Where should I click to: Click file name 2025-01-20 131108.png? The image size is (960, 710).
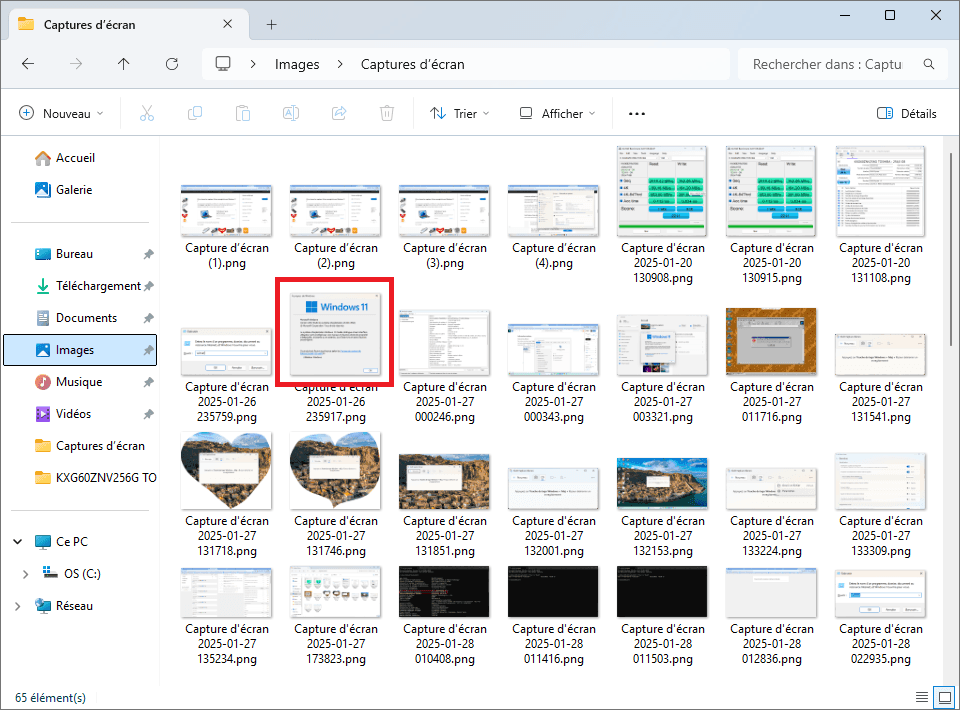pos(880,263)
